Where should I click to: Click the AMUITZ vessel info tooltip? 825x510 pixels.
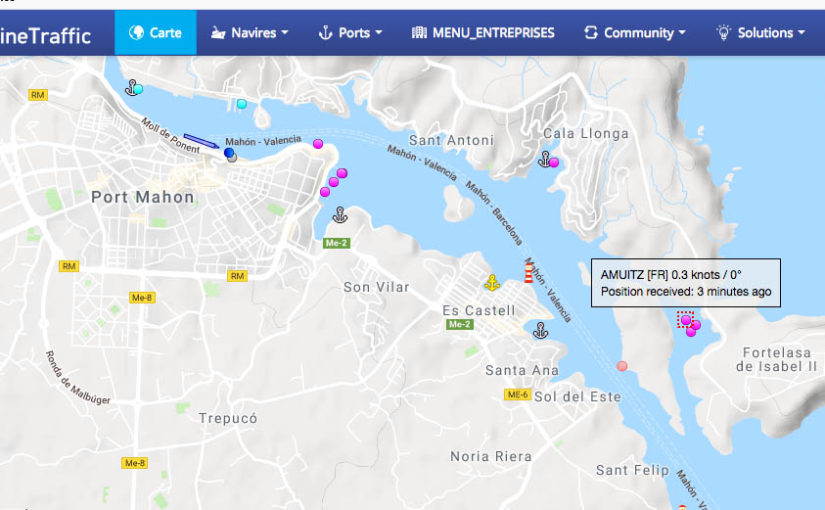pos(686,283)
